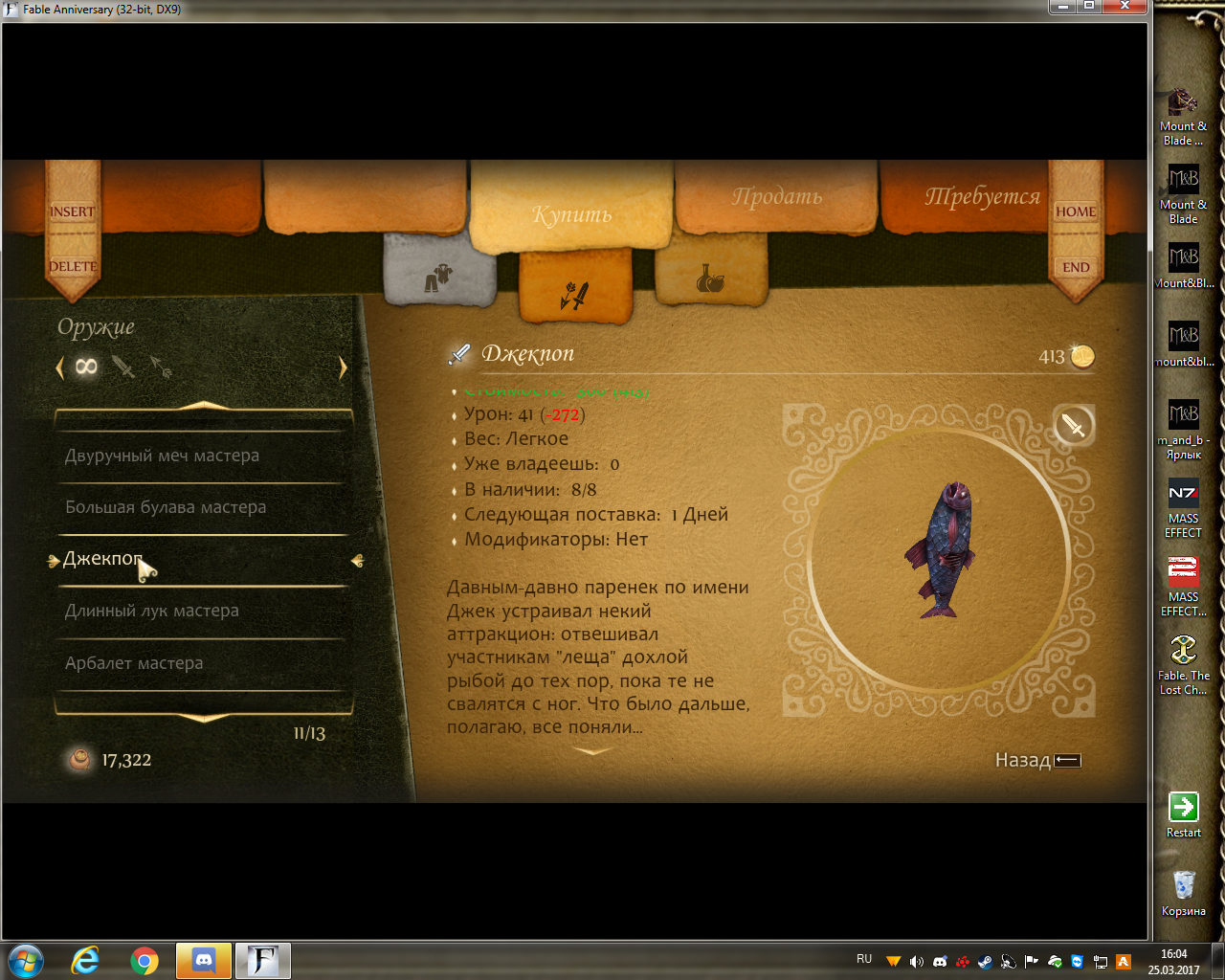This screenshot has width=1225, height=980.
Task: Click the Fable Anniversary taskbar button
Action: pos(263,961)
